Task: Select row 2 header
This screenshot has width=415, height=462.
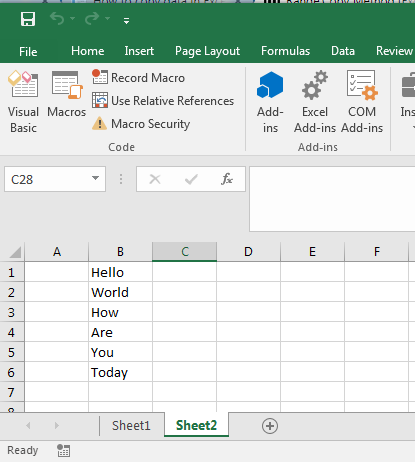Action: (12, 292)
